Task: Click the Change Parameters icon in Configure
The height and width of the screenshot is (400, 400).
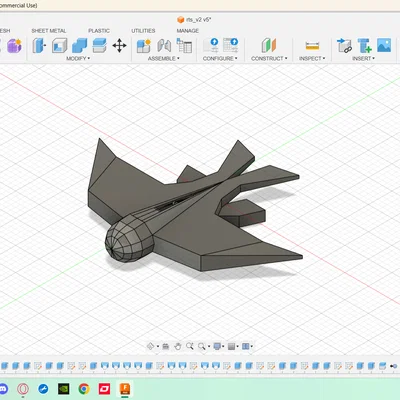Action: point(211,46)
